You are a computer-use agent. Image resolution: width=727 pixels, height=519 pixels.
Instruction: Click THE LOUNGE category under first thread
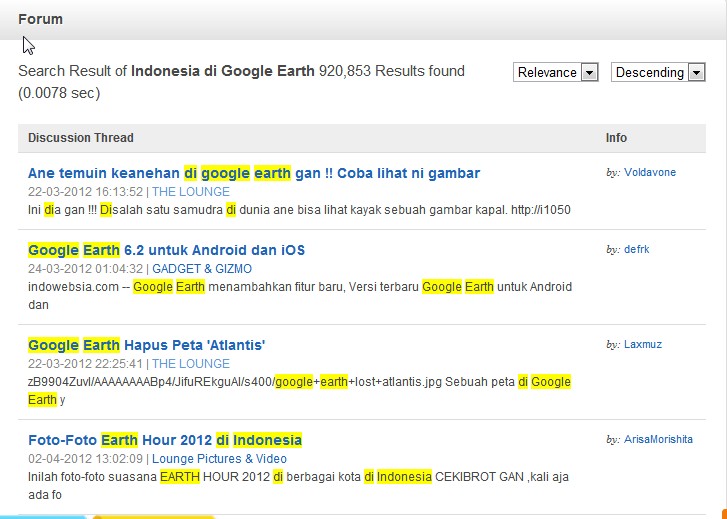click(191, 192)
